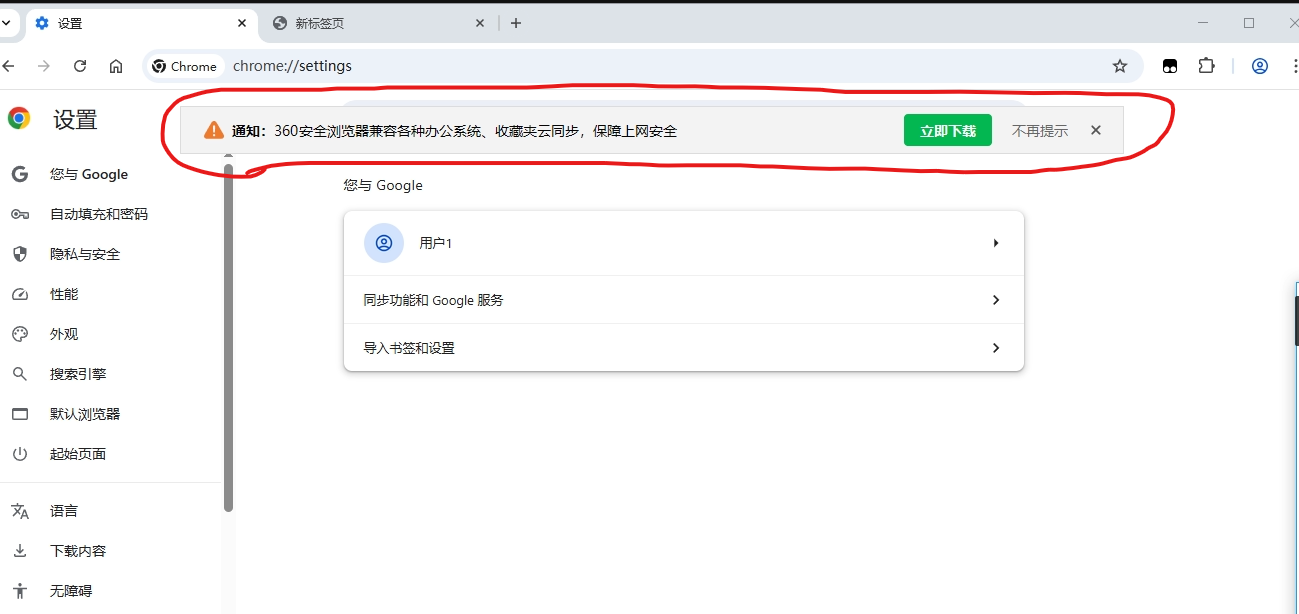
Task: Reload the current page
Action: pyautogui.click(x=80, y=66)
